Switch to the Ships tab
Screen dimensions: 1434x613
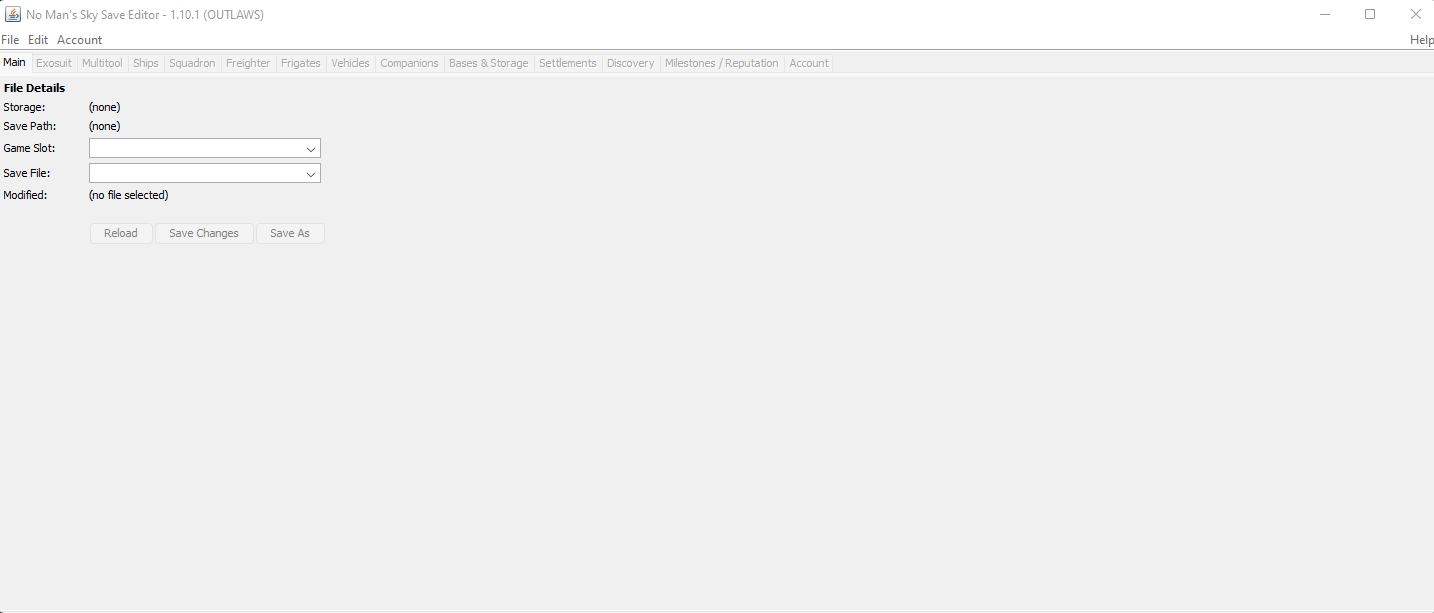point(146,63)
